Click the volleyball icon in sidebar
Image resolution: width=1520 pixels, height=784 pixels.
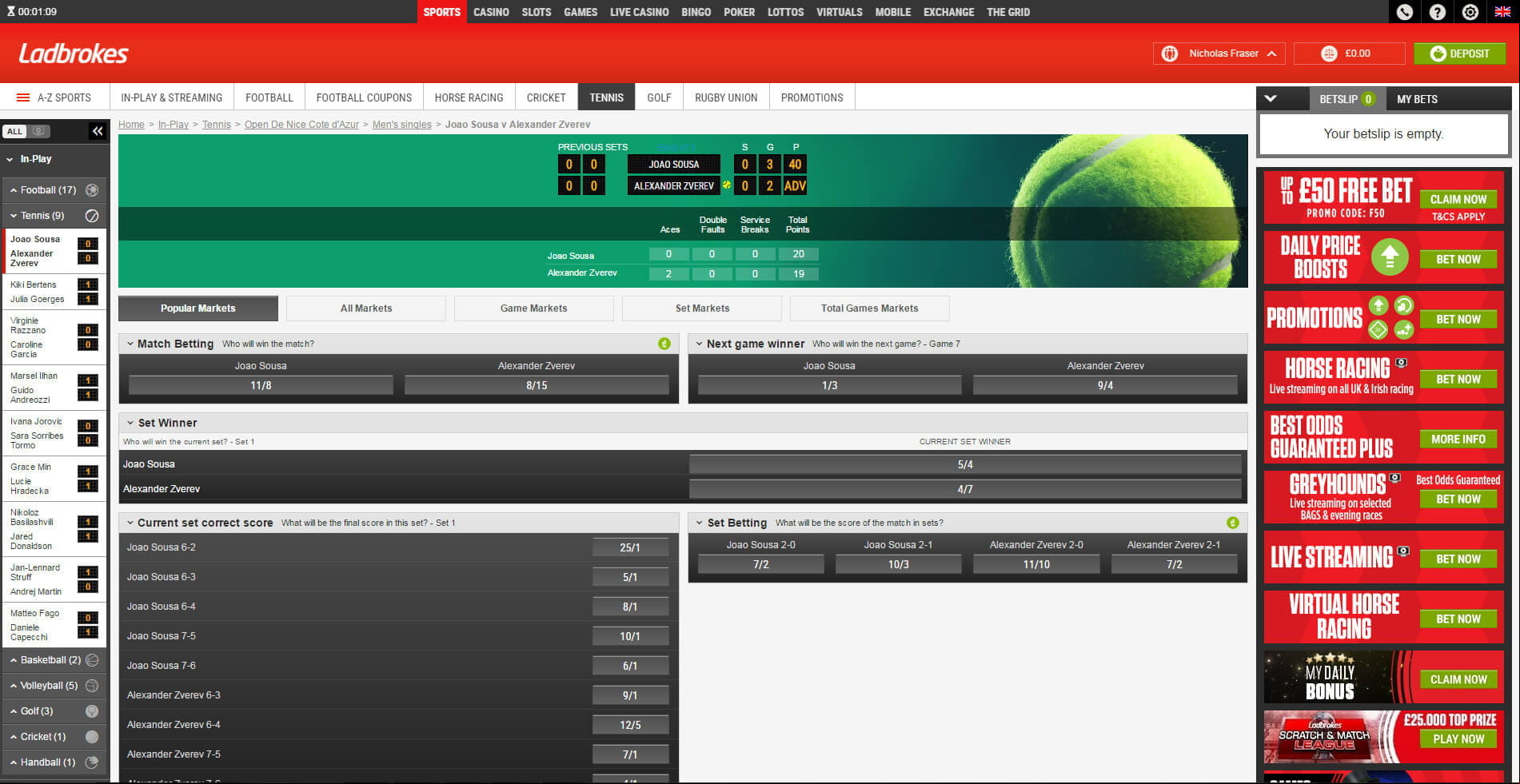(92, 686)
